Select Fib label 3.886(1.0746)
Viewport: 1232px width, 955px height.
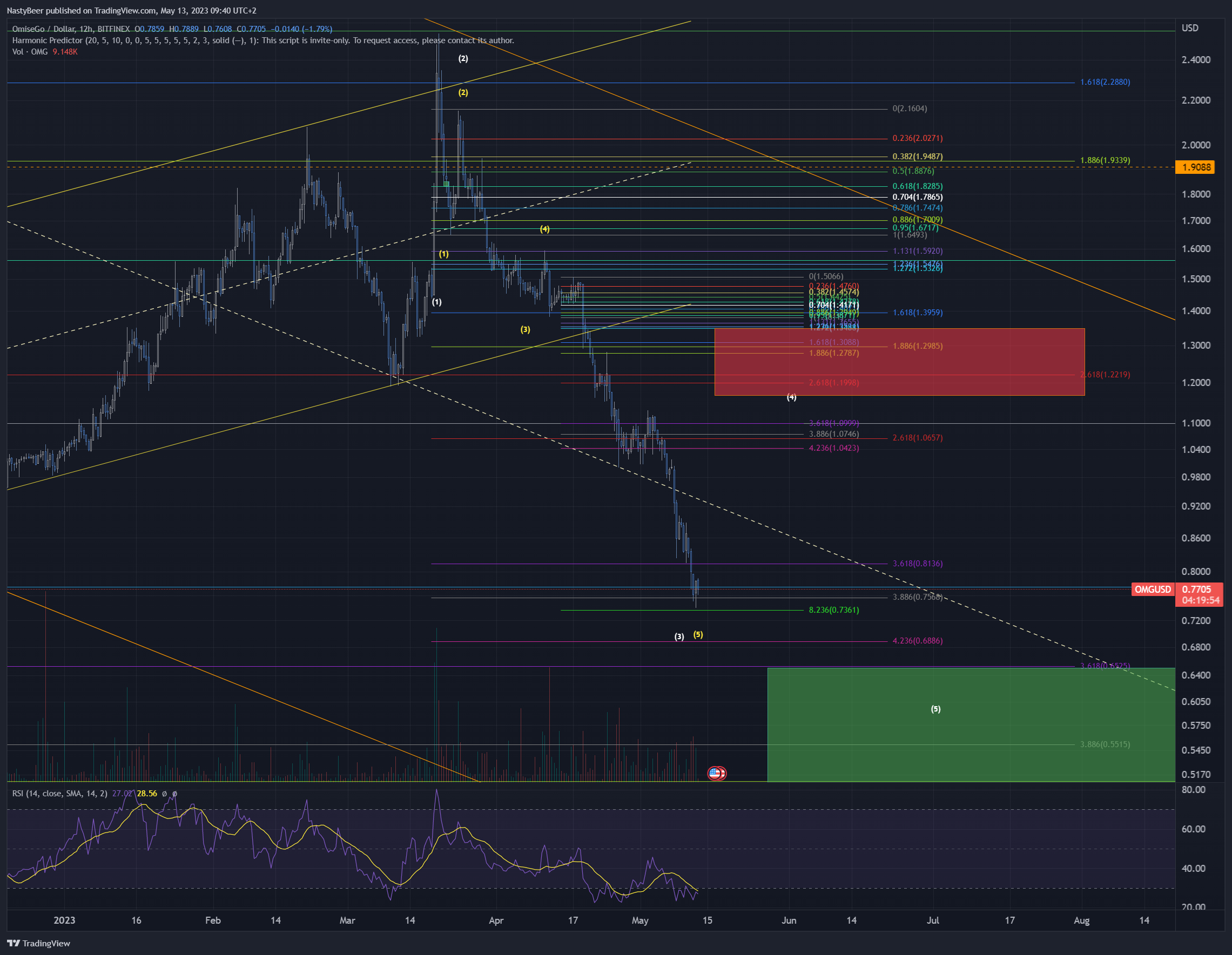click(834, 434)
